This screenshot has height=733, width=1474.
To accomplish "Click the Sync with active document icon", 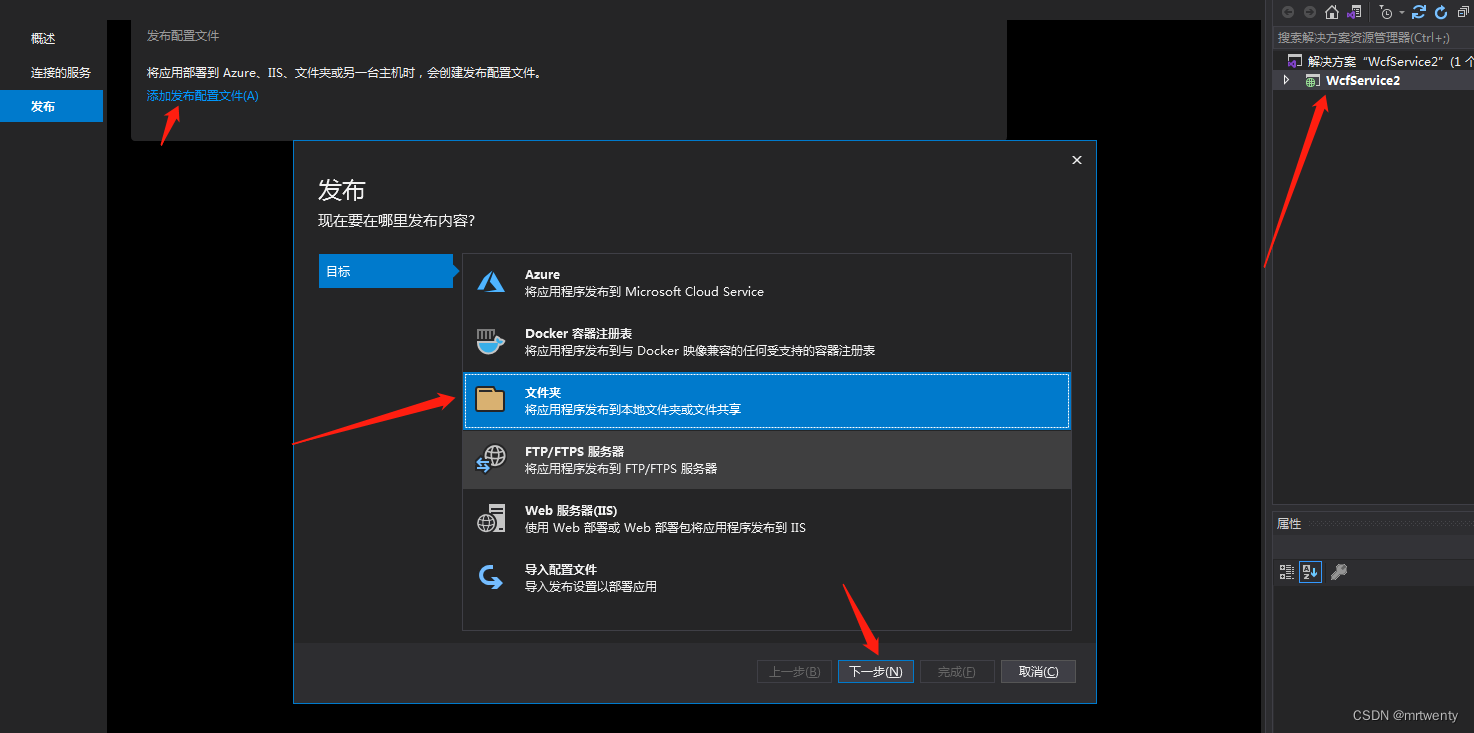I will point(1419,12).
